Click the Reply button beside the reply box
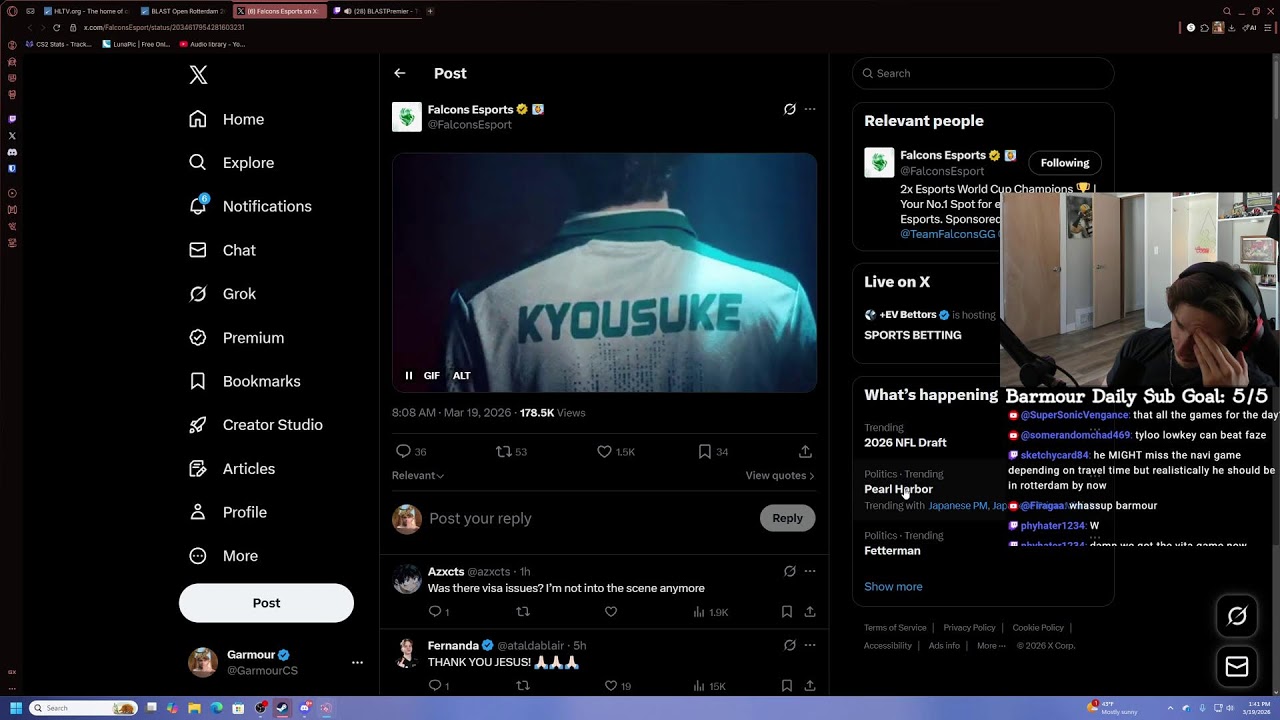 tap(787, 518)
